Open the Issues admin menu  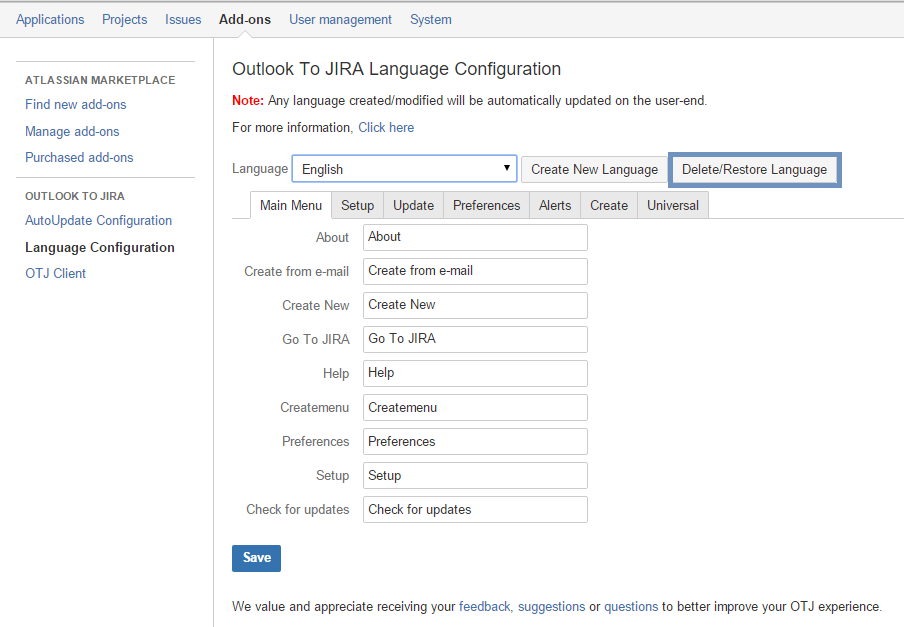[183, 20]
